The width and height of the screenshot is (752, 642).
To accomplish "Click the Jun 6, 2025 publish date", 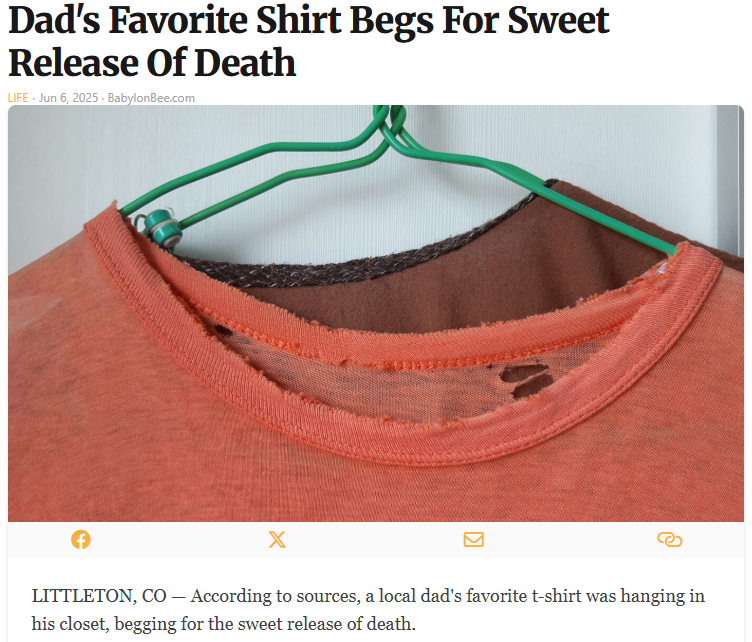I will click(x=68, y=98).
